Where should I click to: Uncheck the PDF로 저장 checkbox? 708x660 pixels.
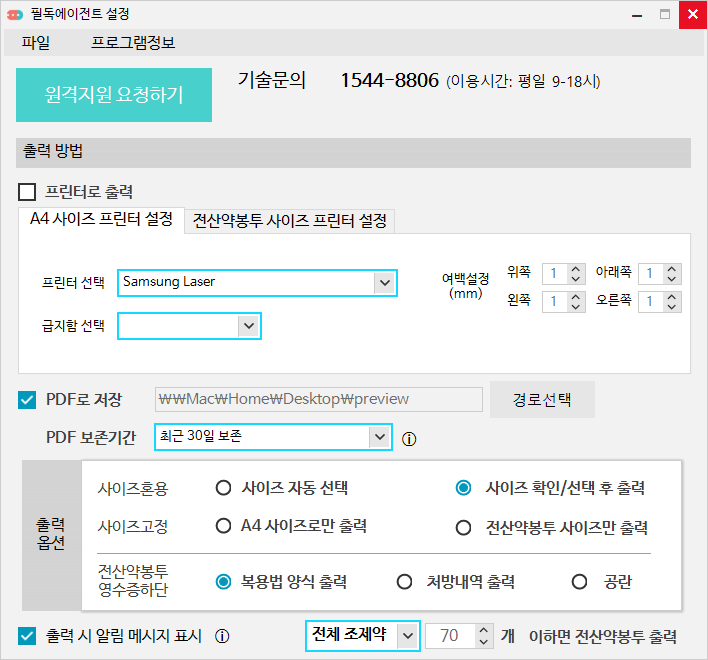pos(27,400)
